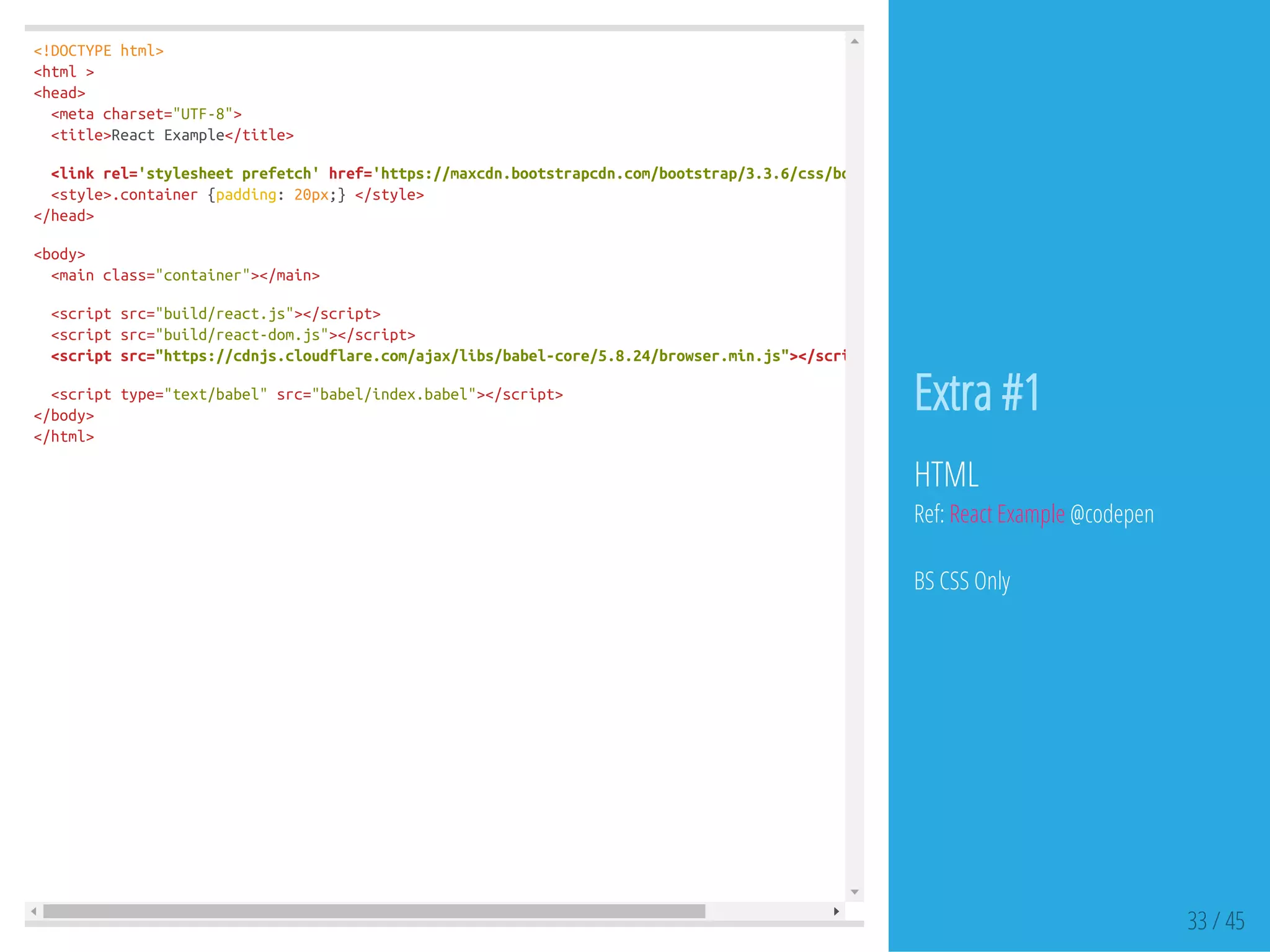Viewport: 1270px width, 952px height.
Task: Click the closing '</body>' tag line
Action: (x=64, y=415)
